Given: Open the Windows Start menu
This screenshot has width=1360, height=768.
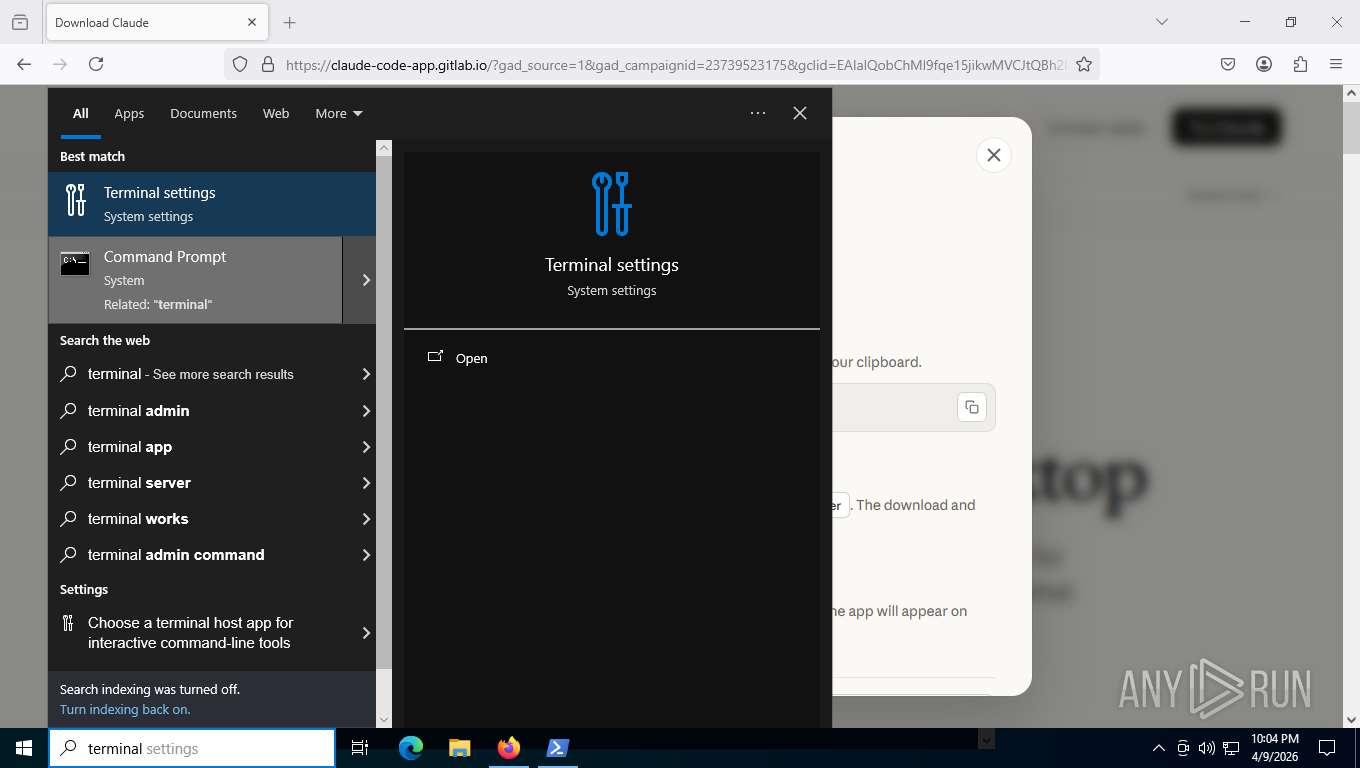Looking at the screenshot, I should (x=24, y=748).
